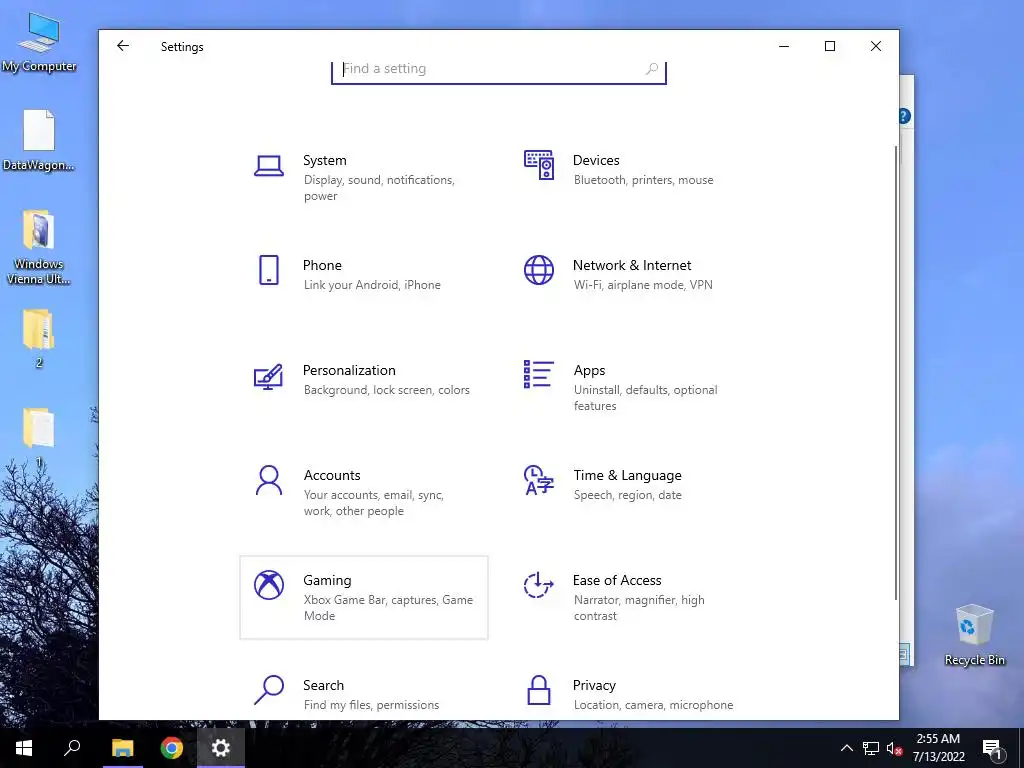1024x768 pixels.
Task: Select the desktop folder named 1
Action: pyautogui.click(x=39, y=438)
